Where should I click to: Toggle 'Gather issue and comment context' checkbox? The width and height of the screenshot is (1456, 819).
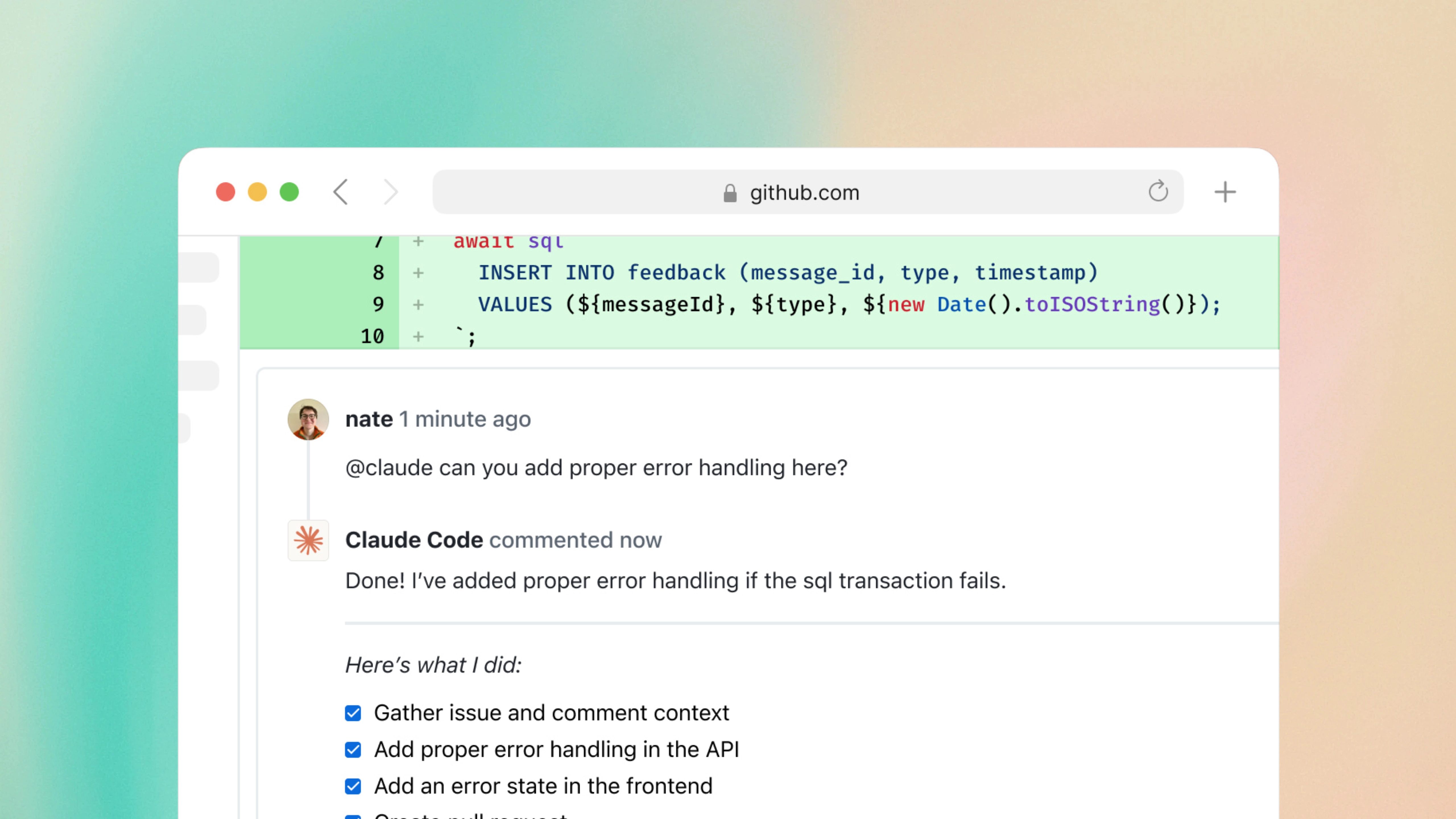point(353,713)
